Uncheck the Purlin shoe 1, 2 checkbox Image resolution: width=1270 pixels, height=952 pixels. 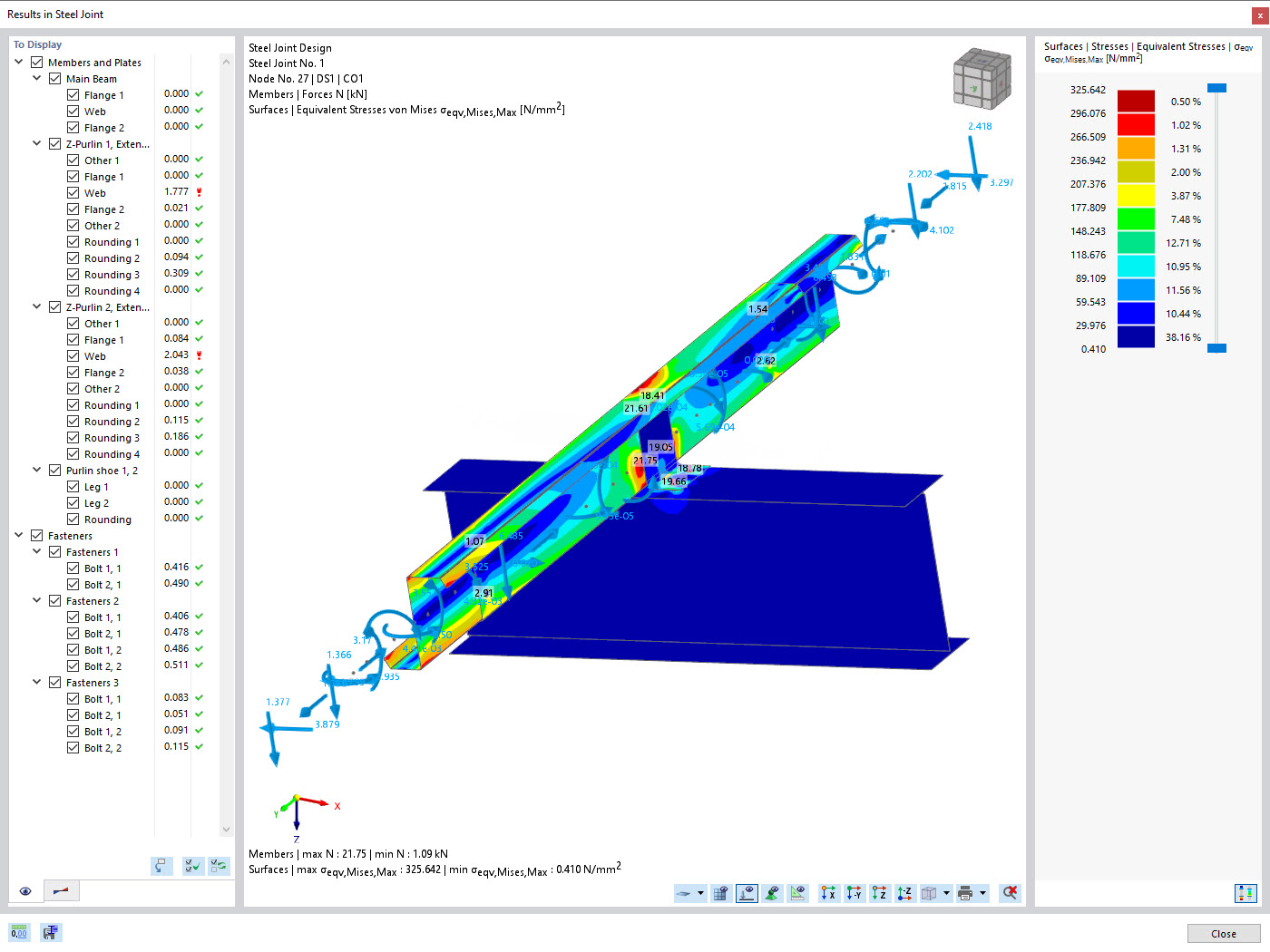pos(54,471)
